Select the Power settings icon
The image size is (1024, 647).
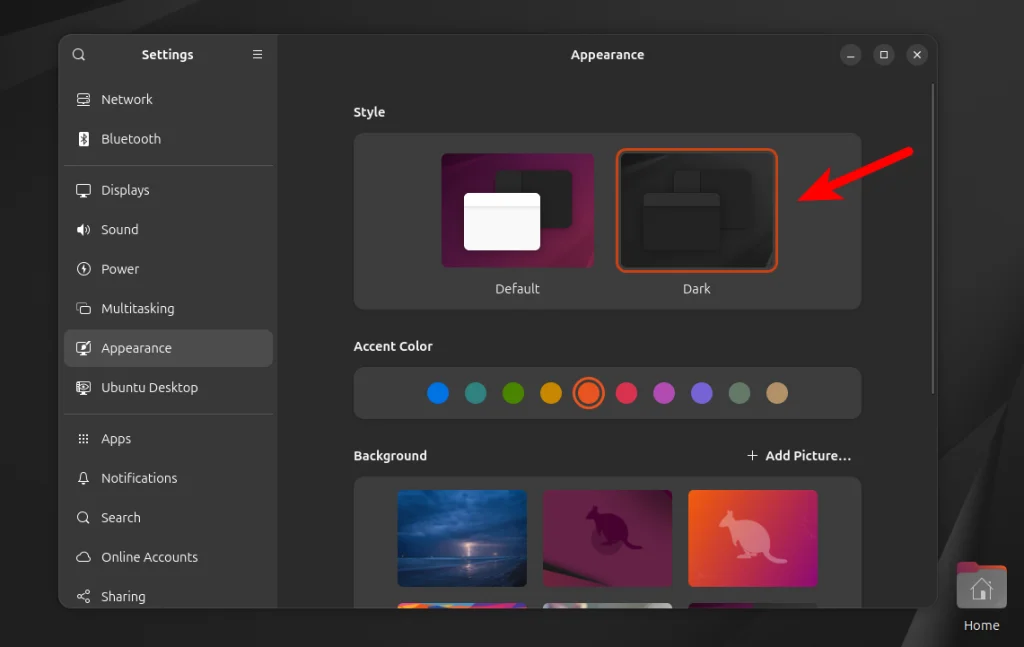pos(82,268)
